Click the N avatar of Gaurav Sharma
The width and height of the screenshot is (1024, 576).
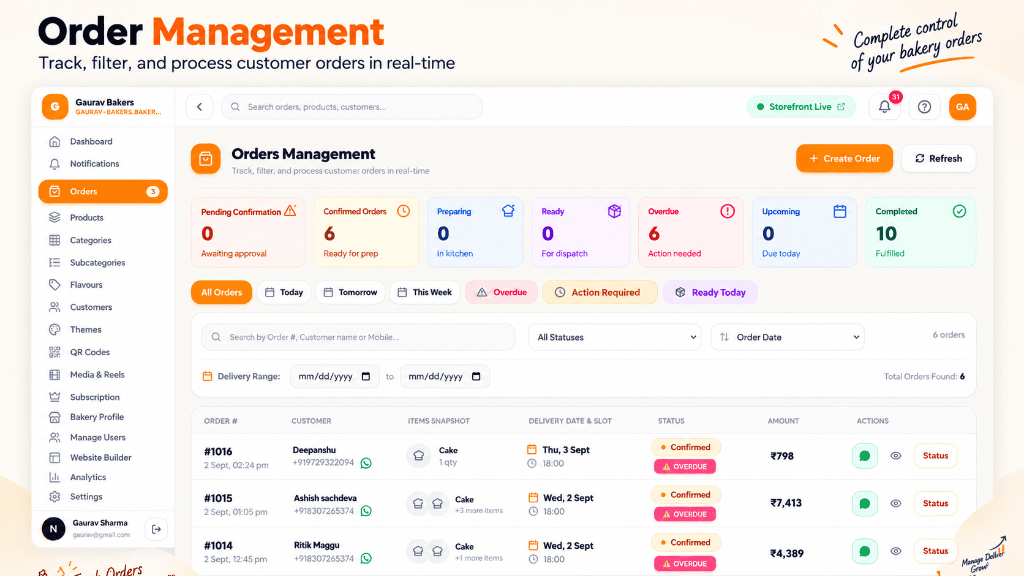click(x=54, y=529)
